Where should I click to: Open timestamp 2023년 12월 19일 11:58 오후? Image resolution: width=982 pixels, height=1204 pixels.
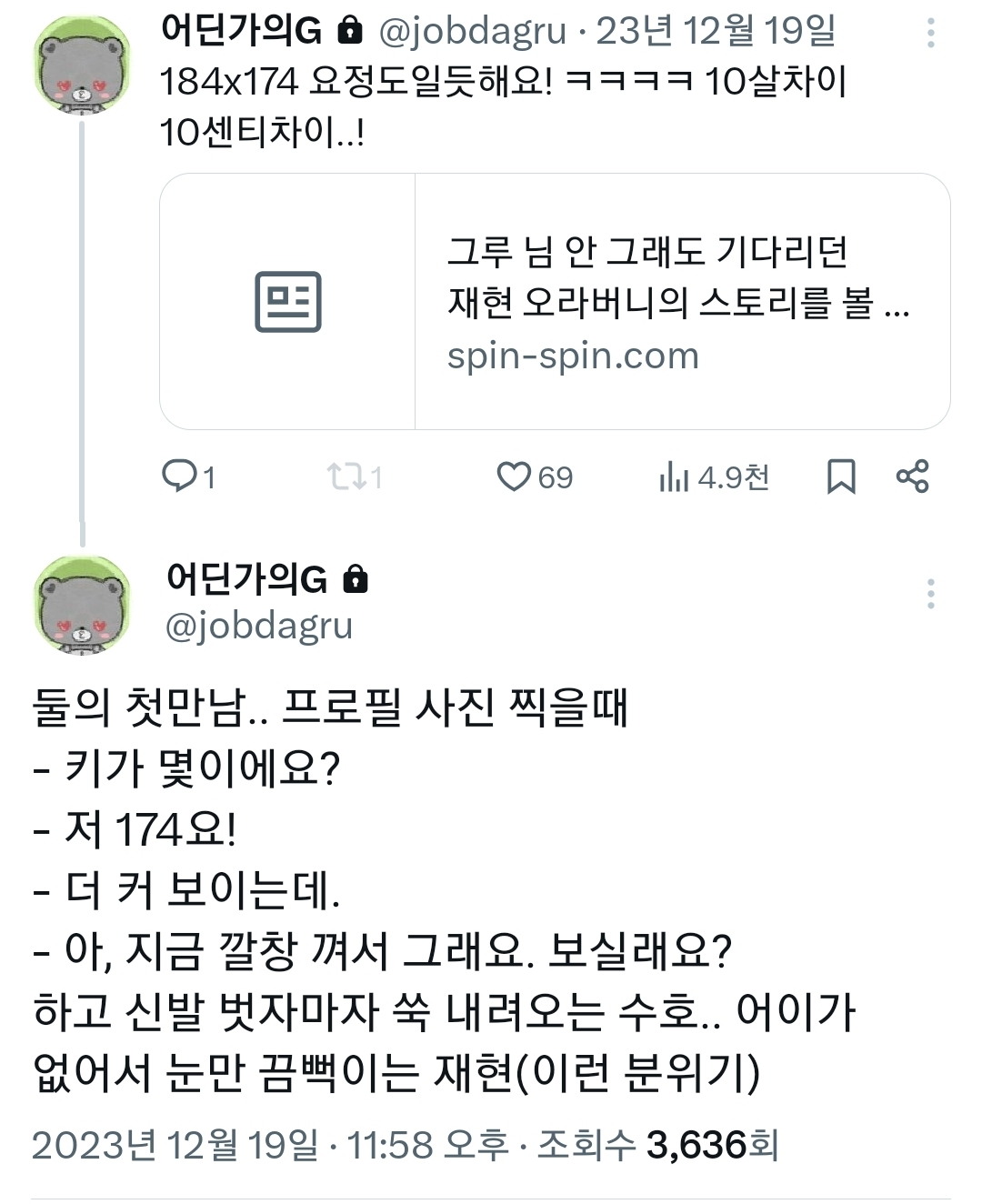click(270, 1145)
